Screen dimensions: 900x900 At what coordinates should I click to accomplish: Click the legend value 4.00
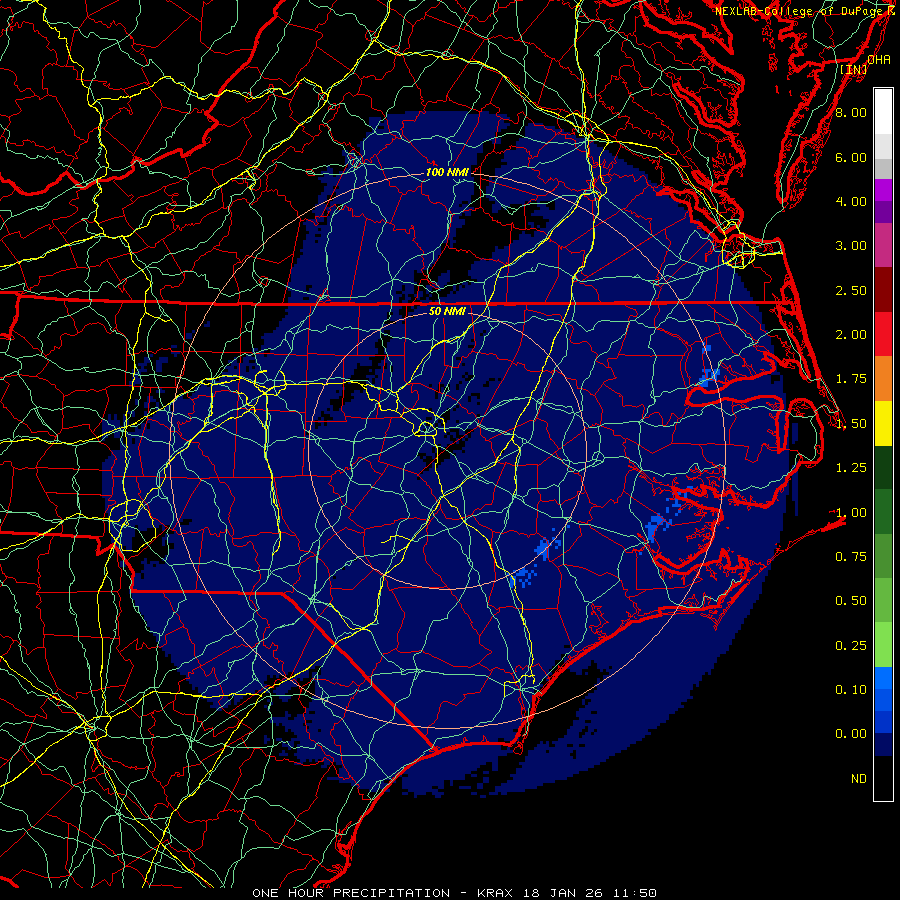851,201
